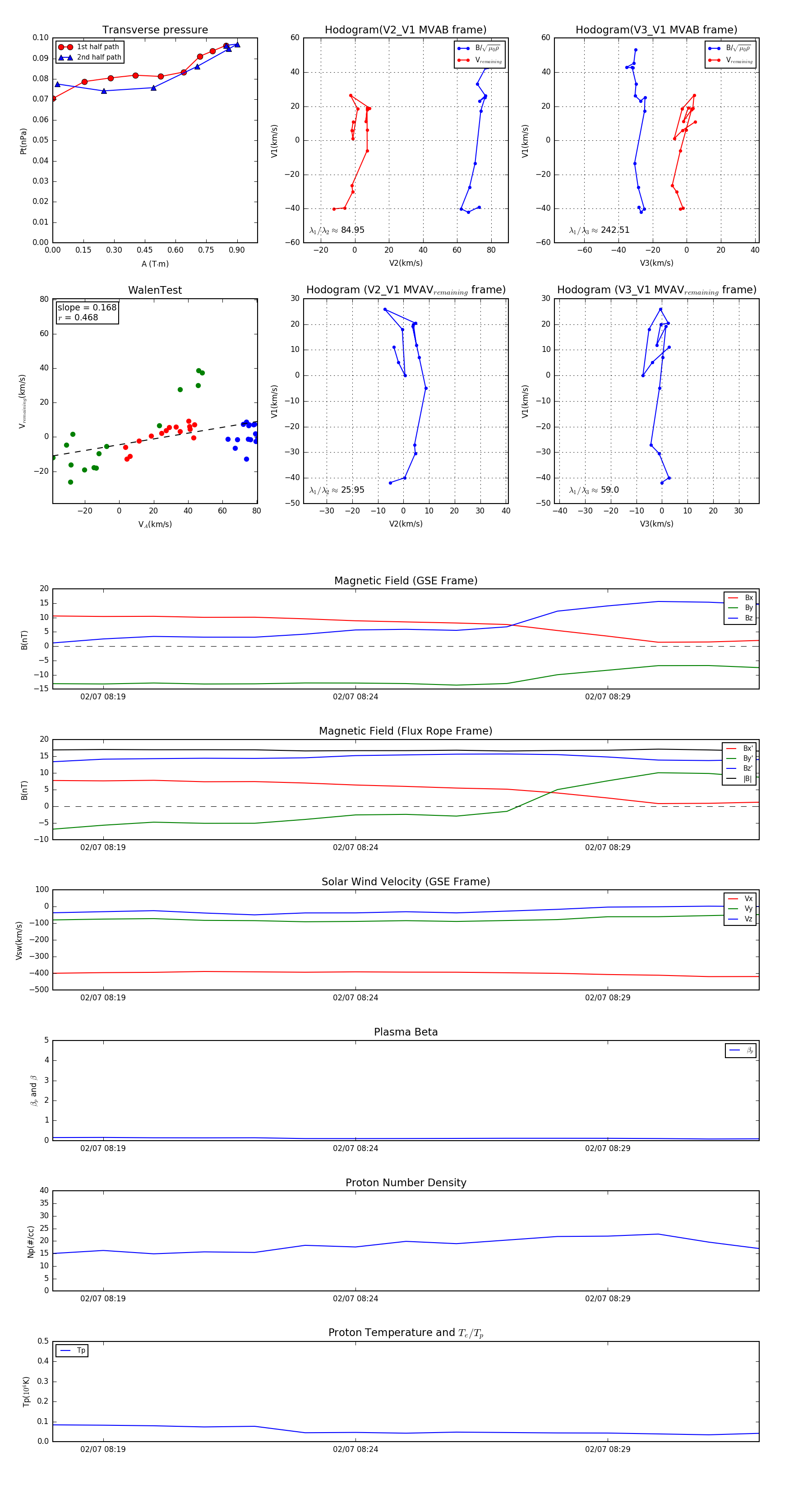Select 'Tp' legend entry in temperature plot

point(72,1350)
